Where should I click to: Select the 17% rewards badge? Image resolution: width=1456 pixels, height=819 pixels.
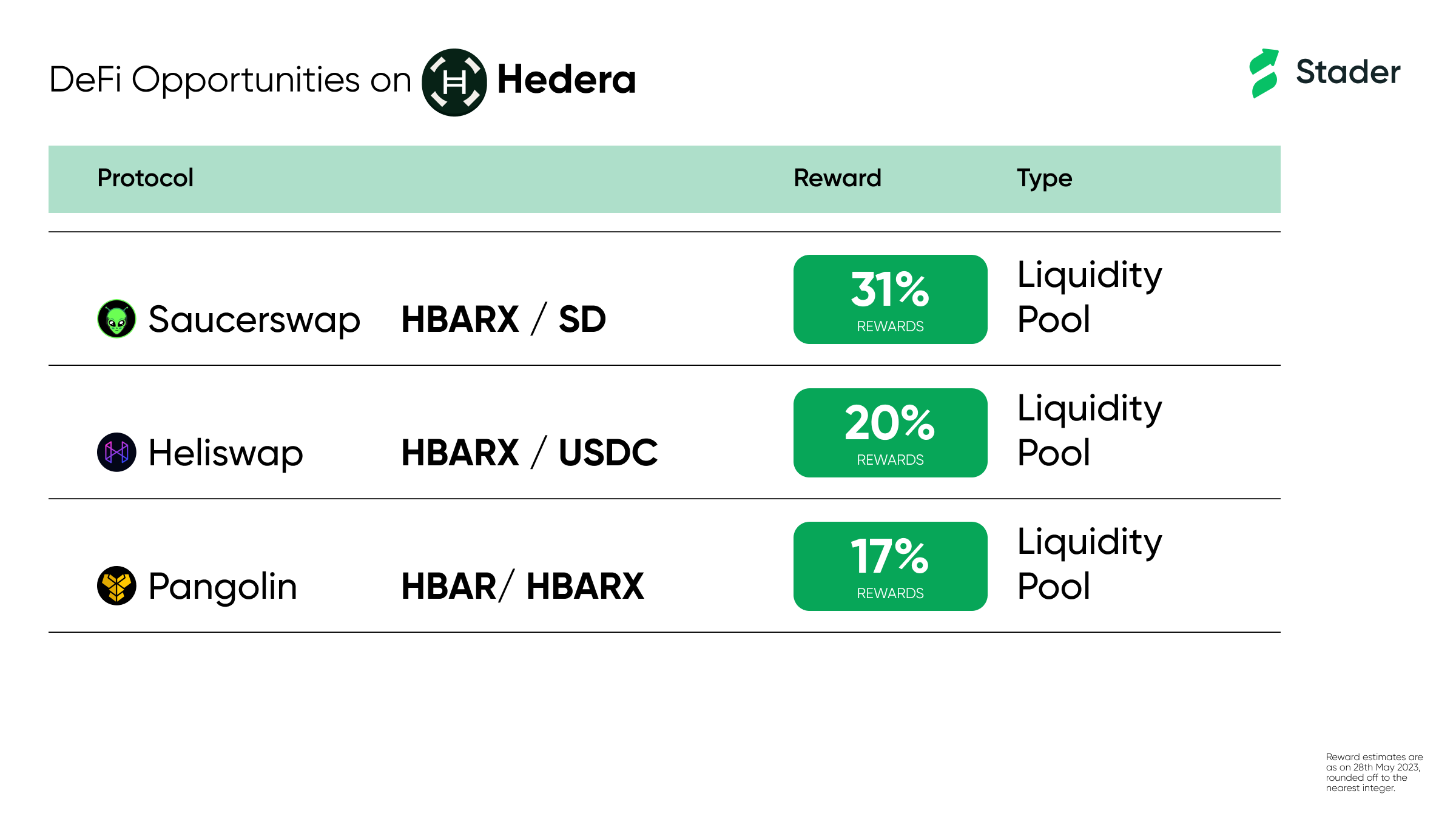pos(890,566)
